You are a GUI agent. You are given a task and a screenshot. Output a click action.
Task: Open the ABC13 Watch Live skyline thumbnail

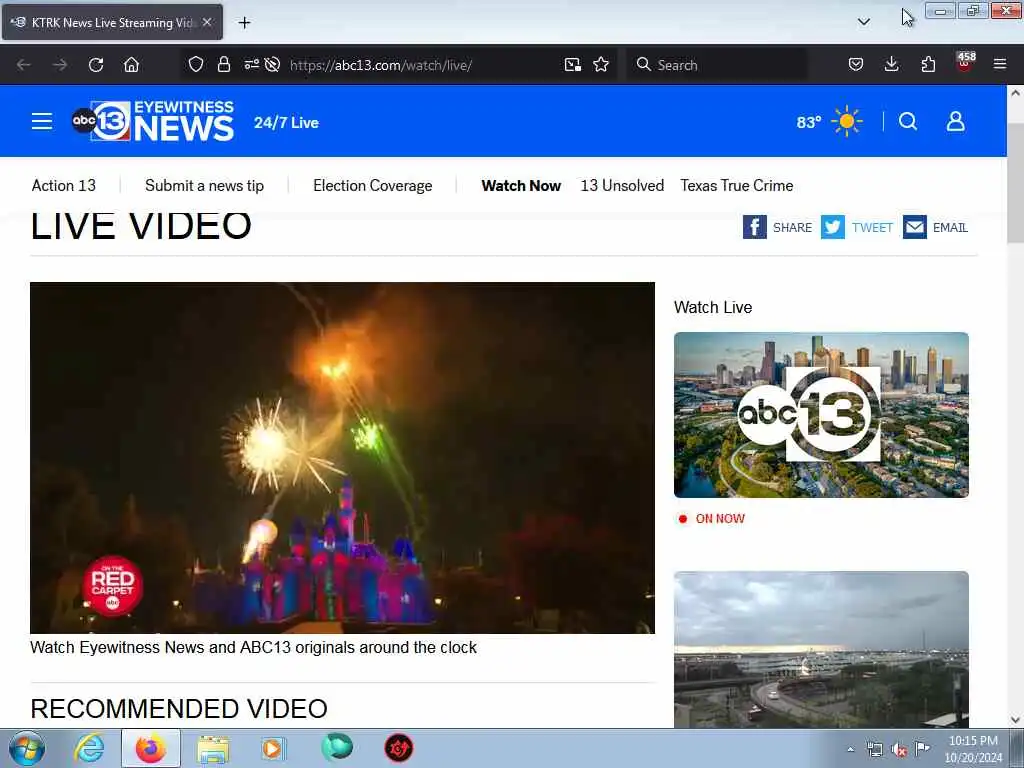tap(821, 415)
